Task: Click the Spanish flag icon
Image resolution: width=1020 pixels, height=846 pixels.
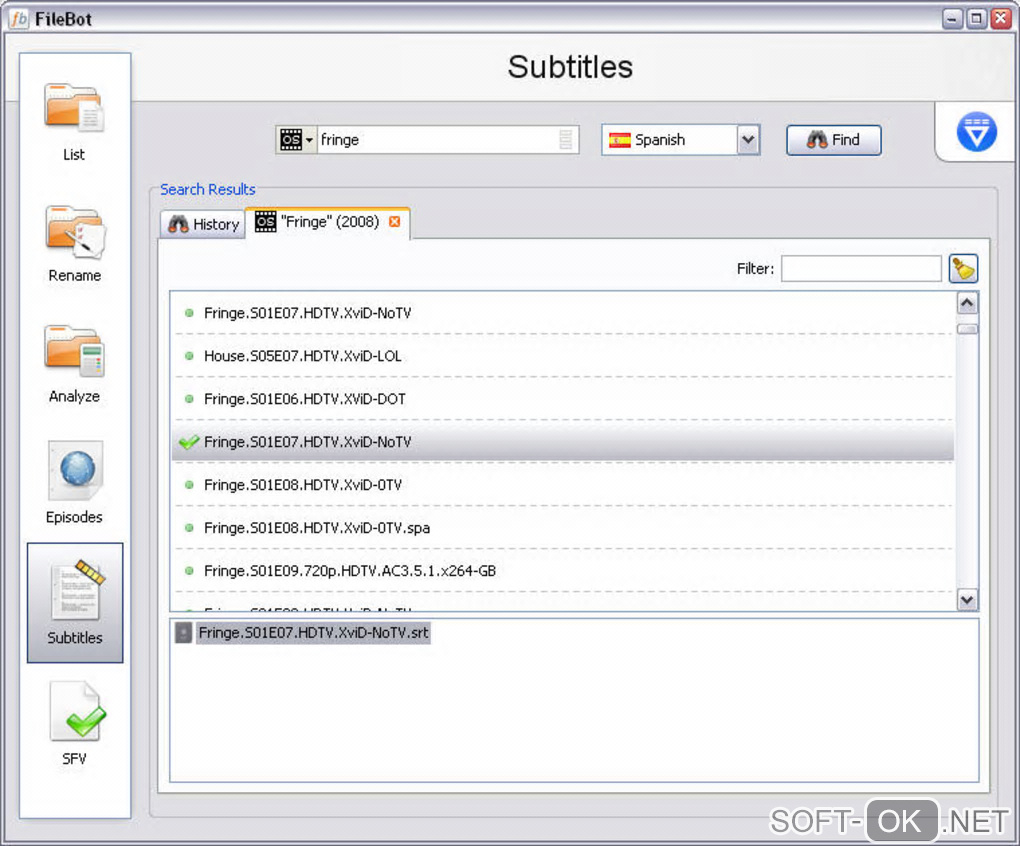Action: click(x=619, y=140)
